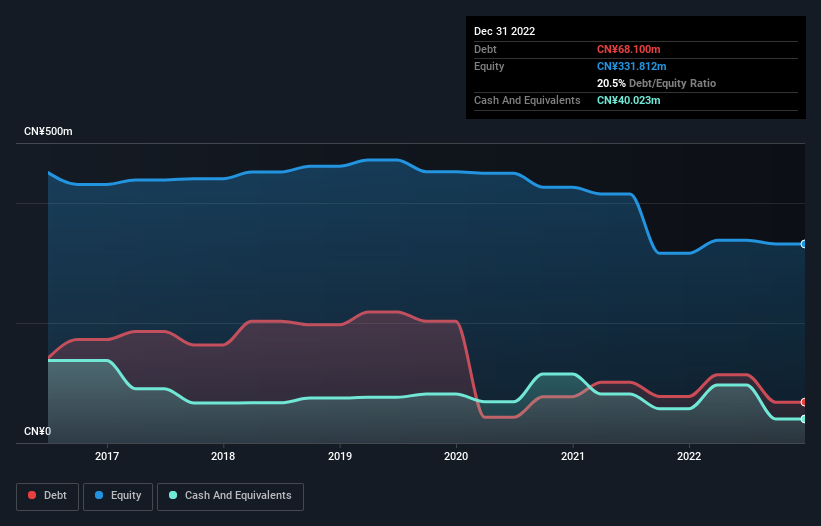This screenshot has height=526, width=821.
Task: Click the red Debt endpoint marker
Action: (x=804, y=402)
